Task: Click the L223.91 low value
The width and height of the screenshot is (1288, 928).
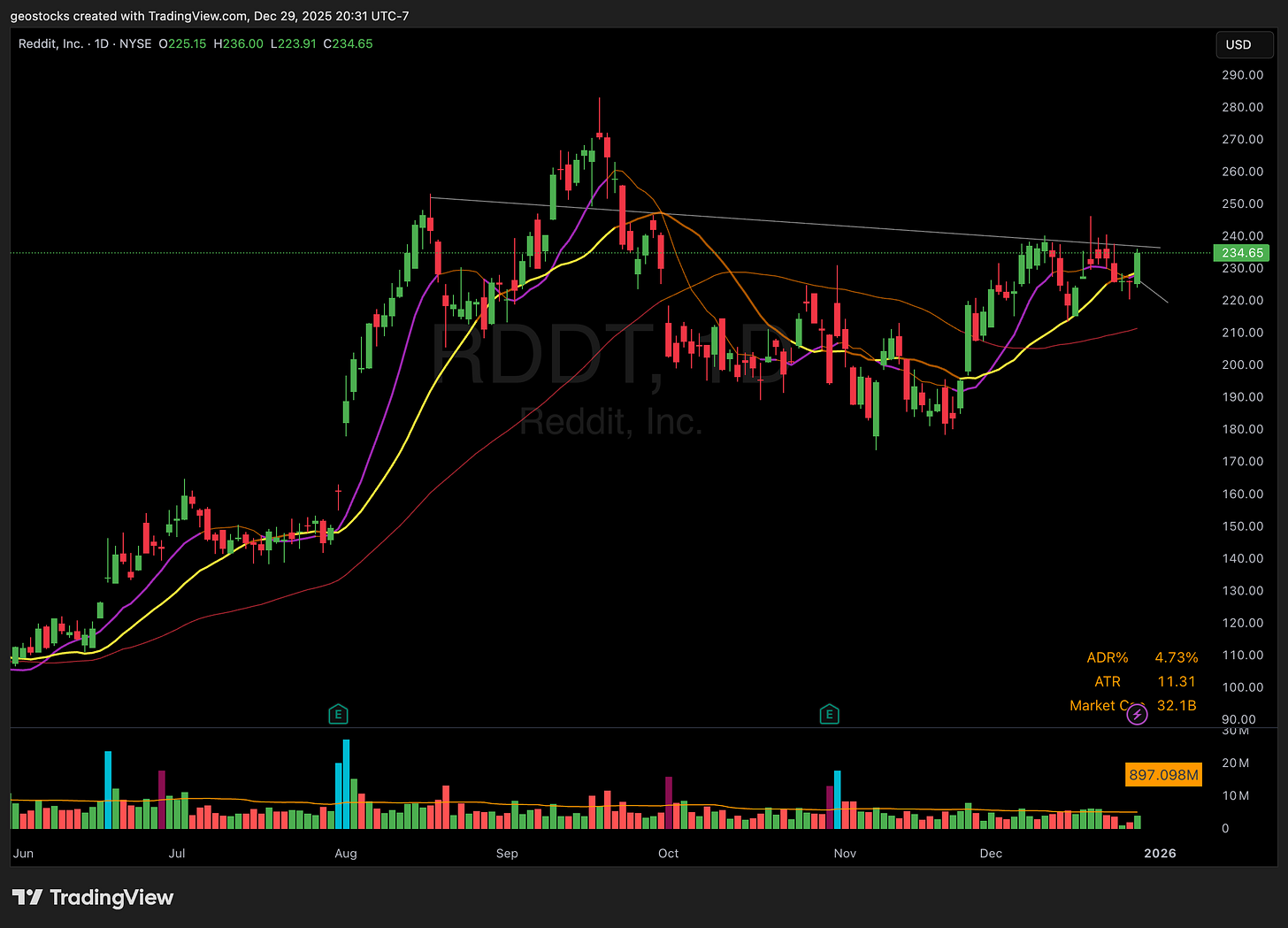Action: [x=294, y=43]
